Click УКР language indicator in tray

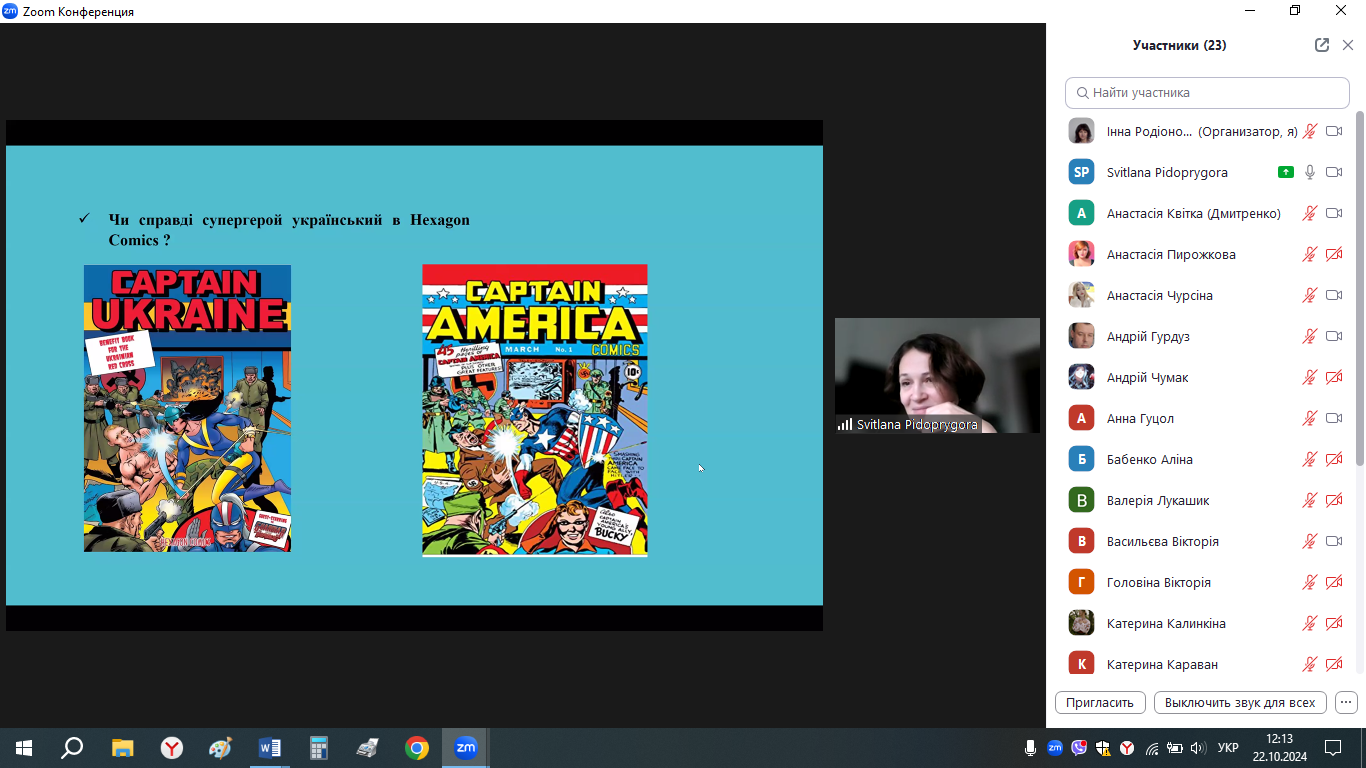pos(1228,748)
